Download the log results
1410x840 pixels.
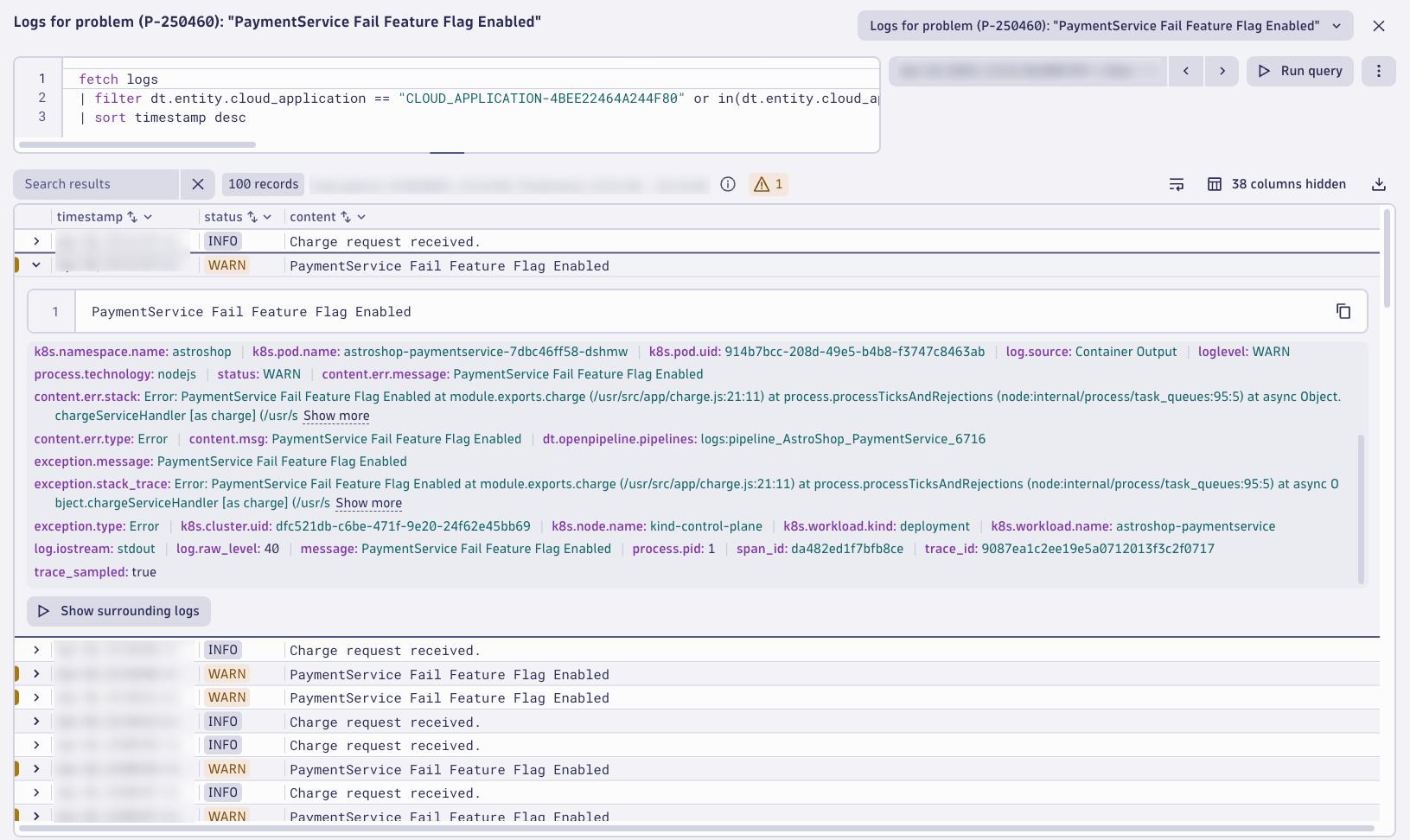[x=1379, y=184]
